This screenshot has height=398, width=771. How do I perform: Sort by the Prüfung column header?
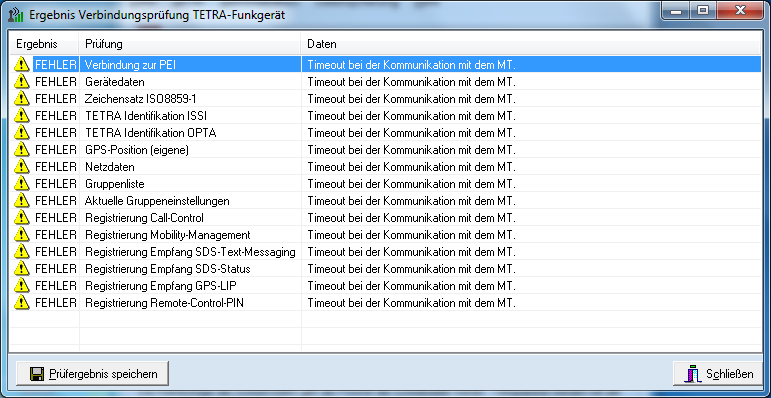[x=190, y=44]
